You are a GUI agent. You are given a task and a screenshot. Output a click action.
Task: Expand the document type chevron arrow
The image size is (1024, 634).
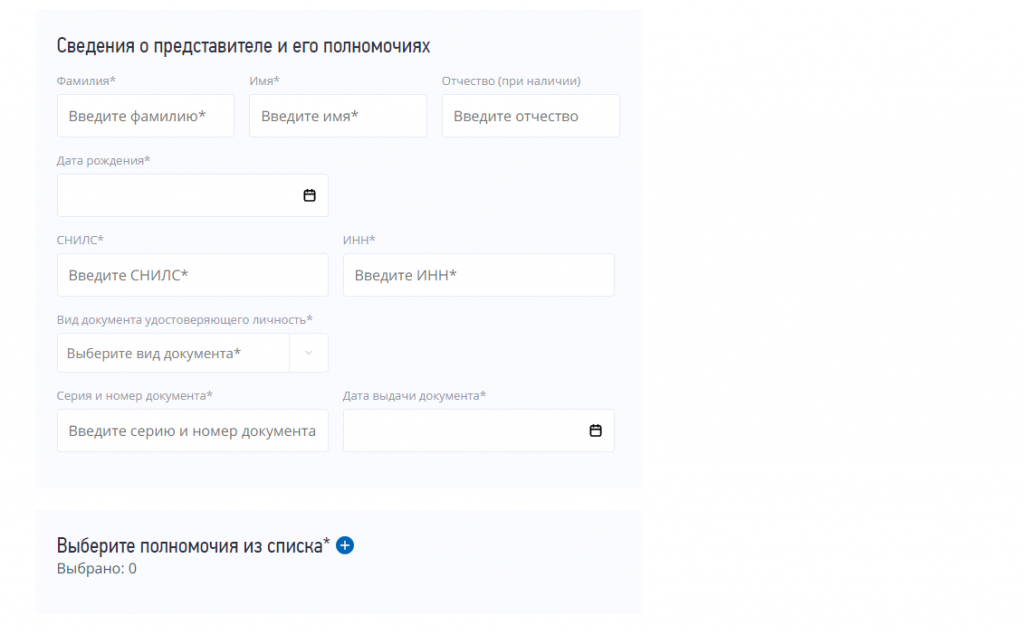[x=308, y=353]
